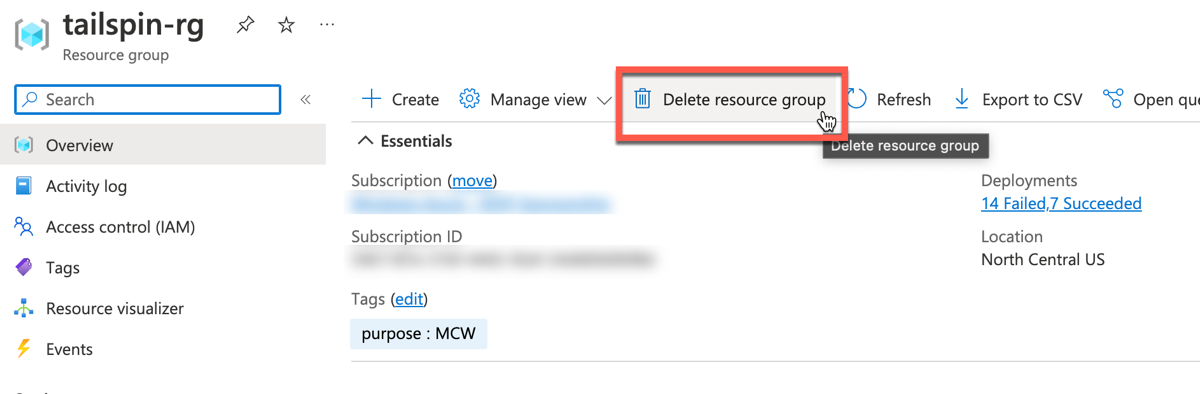Open the ellipsis more options menu

click(327, 25)
